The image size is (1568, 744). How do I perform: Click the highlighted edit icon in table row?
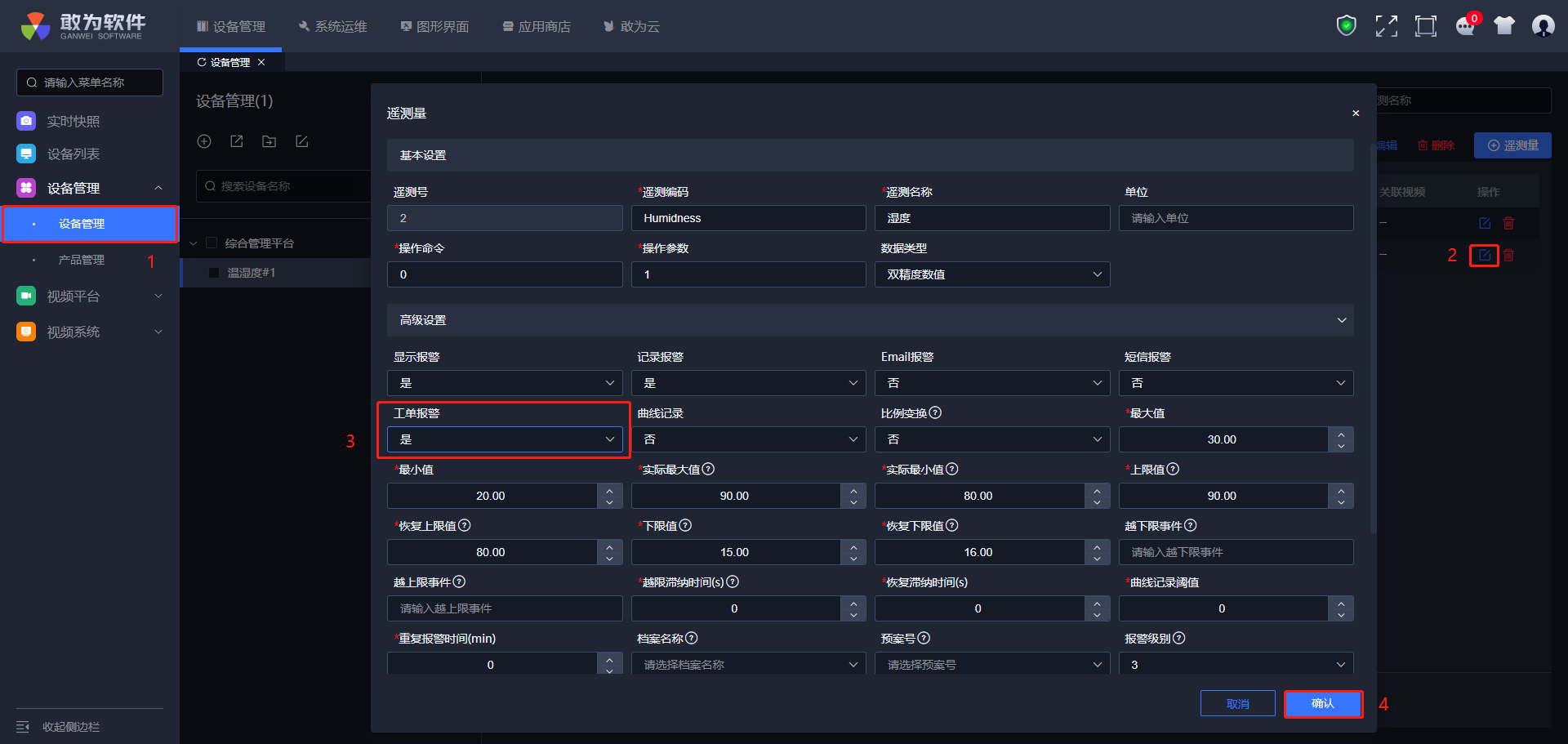click(x=1484, y=256)
